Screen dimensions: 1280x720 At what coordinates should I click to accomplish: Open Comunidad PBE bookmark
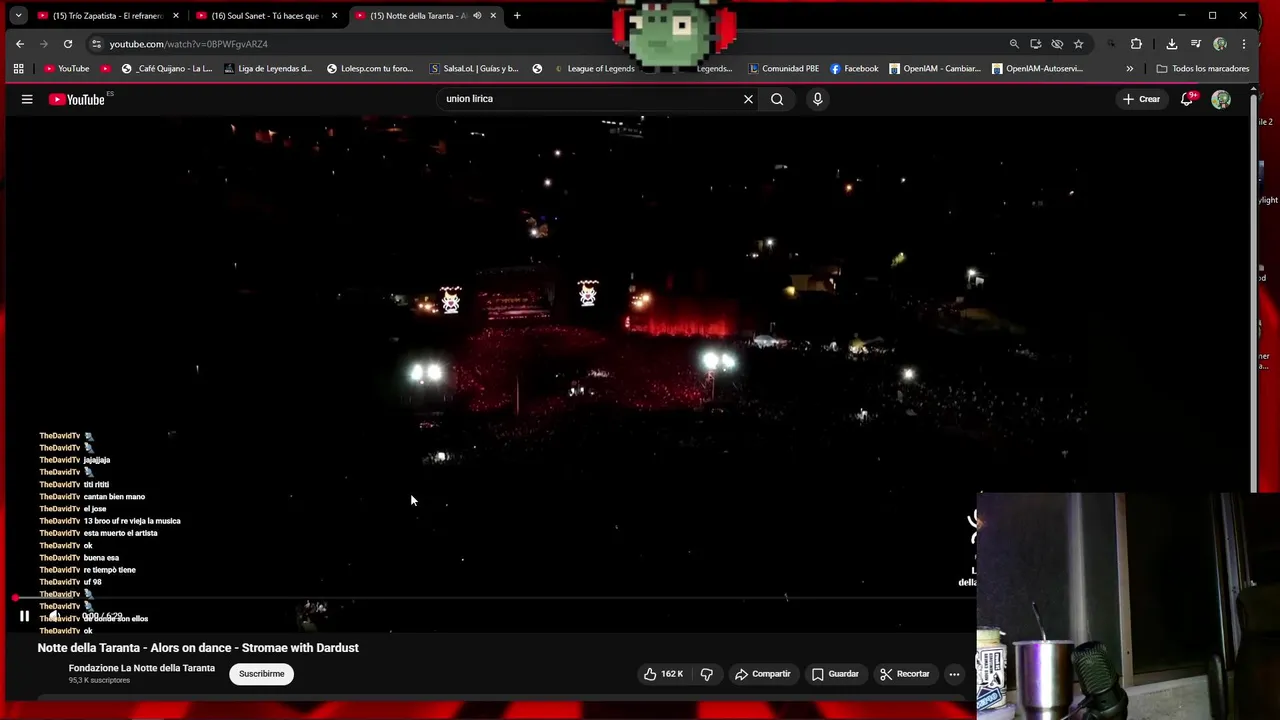pyautogui.click(x=783, y=69)
